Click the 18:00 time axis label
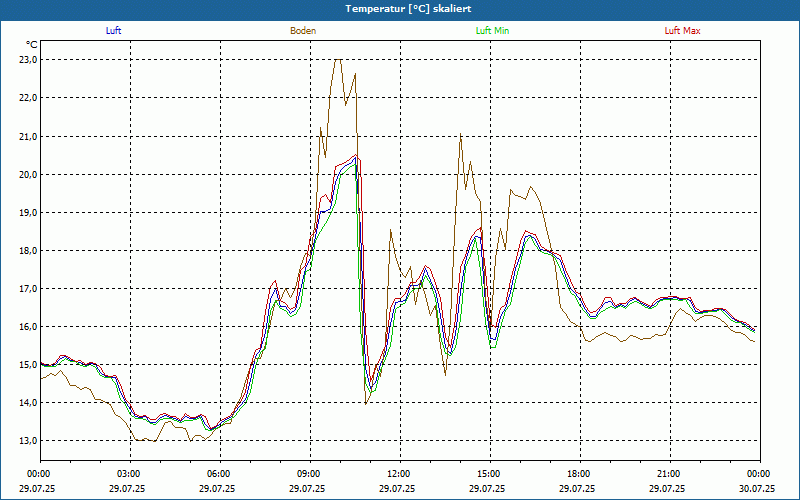 coord(578,474)
